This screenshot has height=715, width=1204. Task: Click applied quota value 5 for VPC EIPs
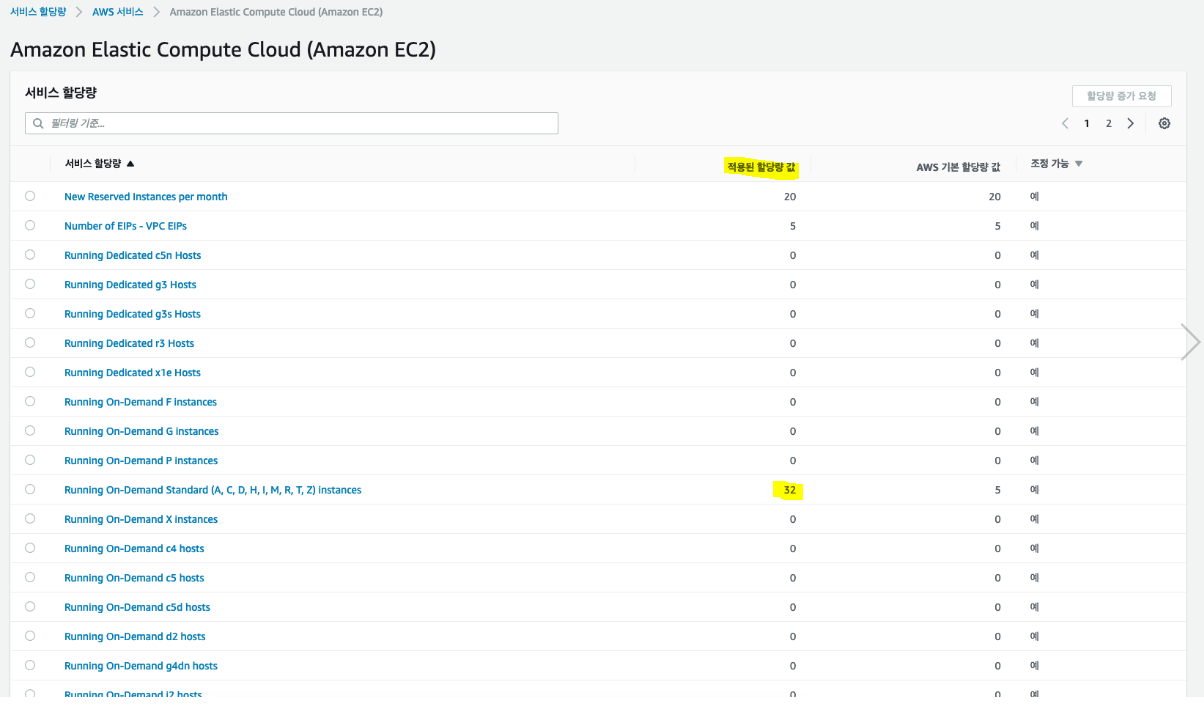[793, 226]
